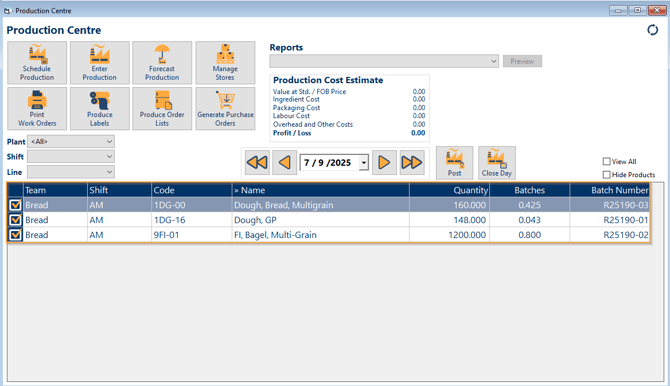Click batches cell 0.043
Screen dimensions: 670x386
coord(530,220)
